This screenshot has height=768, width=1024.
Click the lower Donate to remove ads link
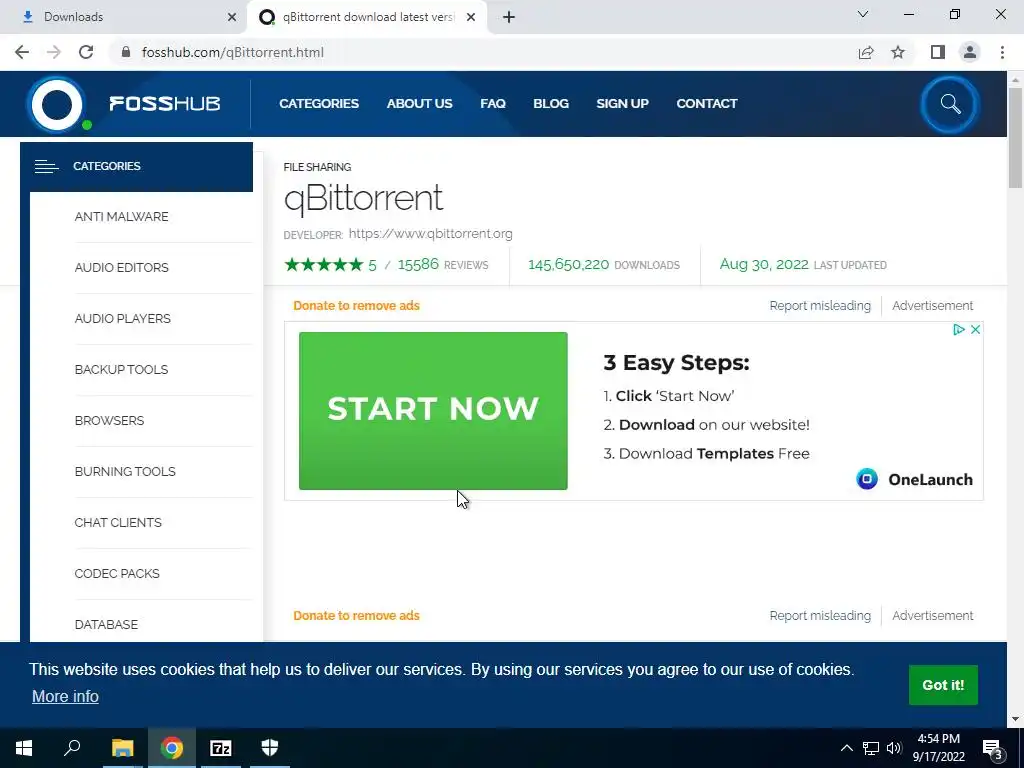point(357,616)
